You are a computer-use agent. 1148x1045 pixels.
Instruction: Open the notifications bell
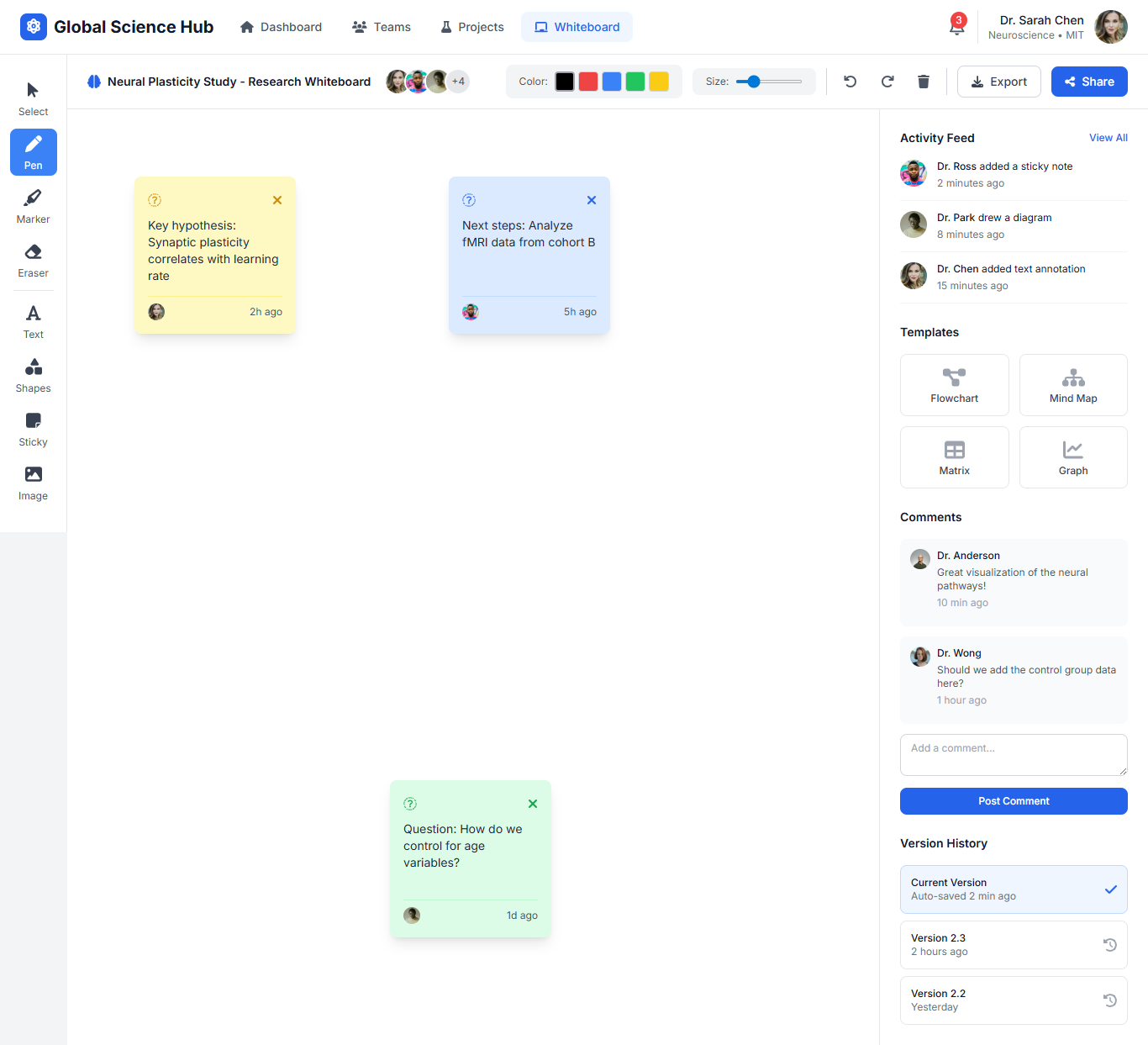956,26
